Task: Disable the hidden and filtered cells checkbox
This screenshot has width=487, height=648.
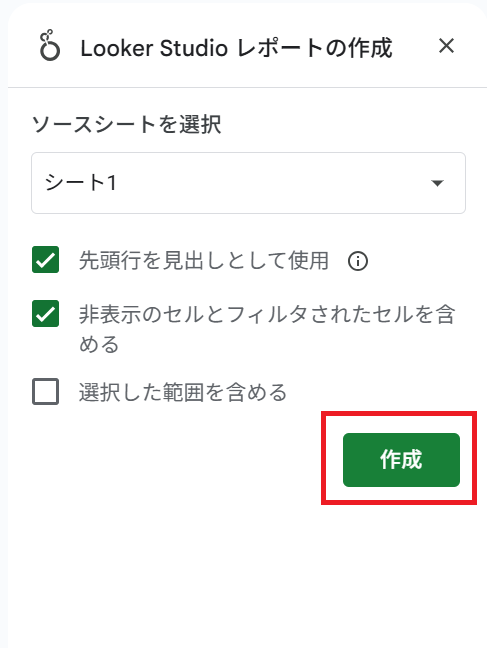Action: point(45,314)
